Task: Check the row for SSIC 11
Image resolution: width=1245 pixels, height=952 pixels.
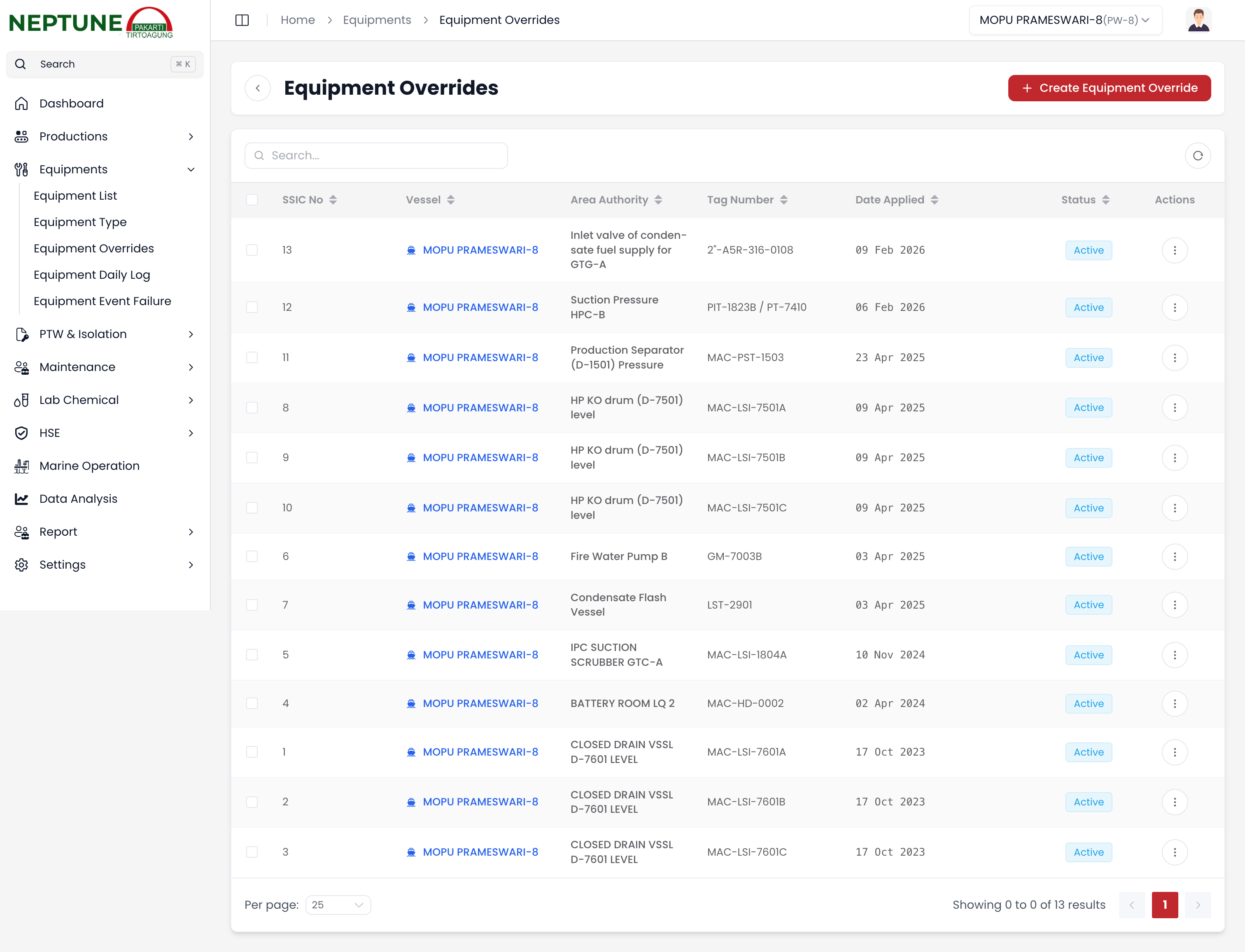Action: pyautogui.click(x=252, y=357)
